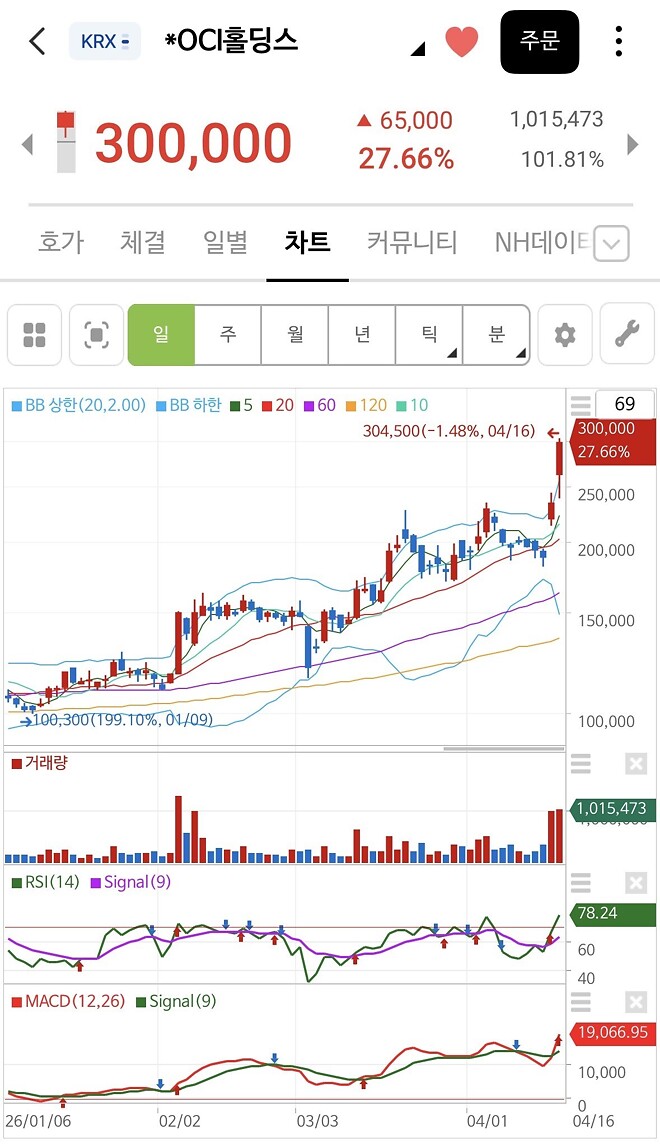Viewport: 660px width, 1144px height.
Task: Close the 거래량 volume panel
Action: click(636, 764)
